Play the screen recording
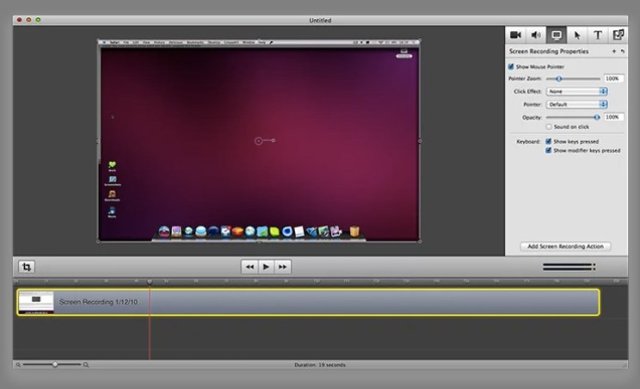 tap(266, 267)
